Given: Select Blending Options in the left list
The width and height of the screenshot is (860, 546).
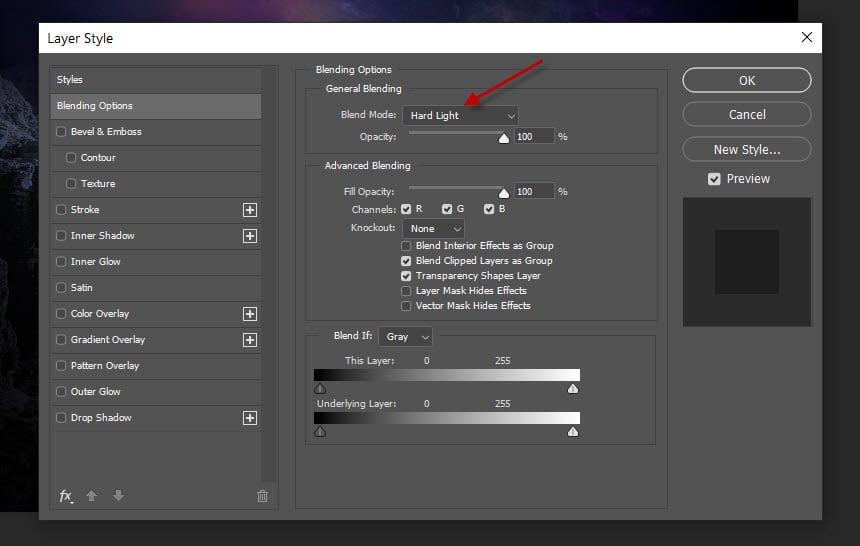Looking at the screenshot, I should tap(155, 106).
